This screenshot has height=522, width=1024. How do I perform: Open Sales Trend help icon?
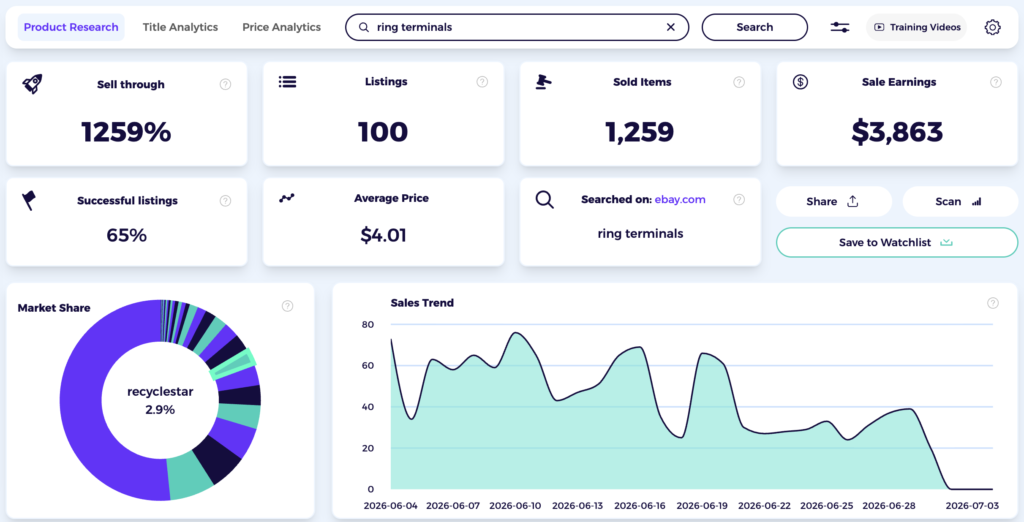993,302
